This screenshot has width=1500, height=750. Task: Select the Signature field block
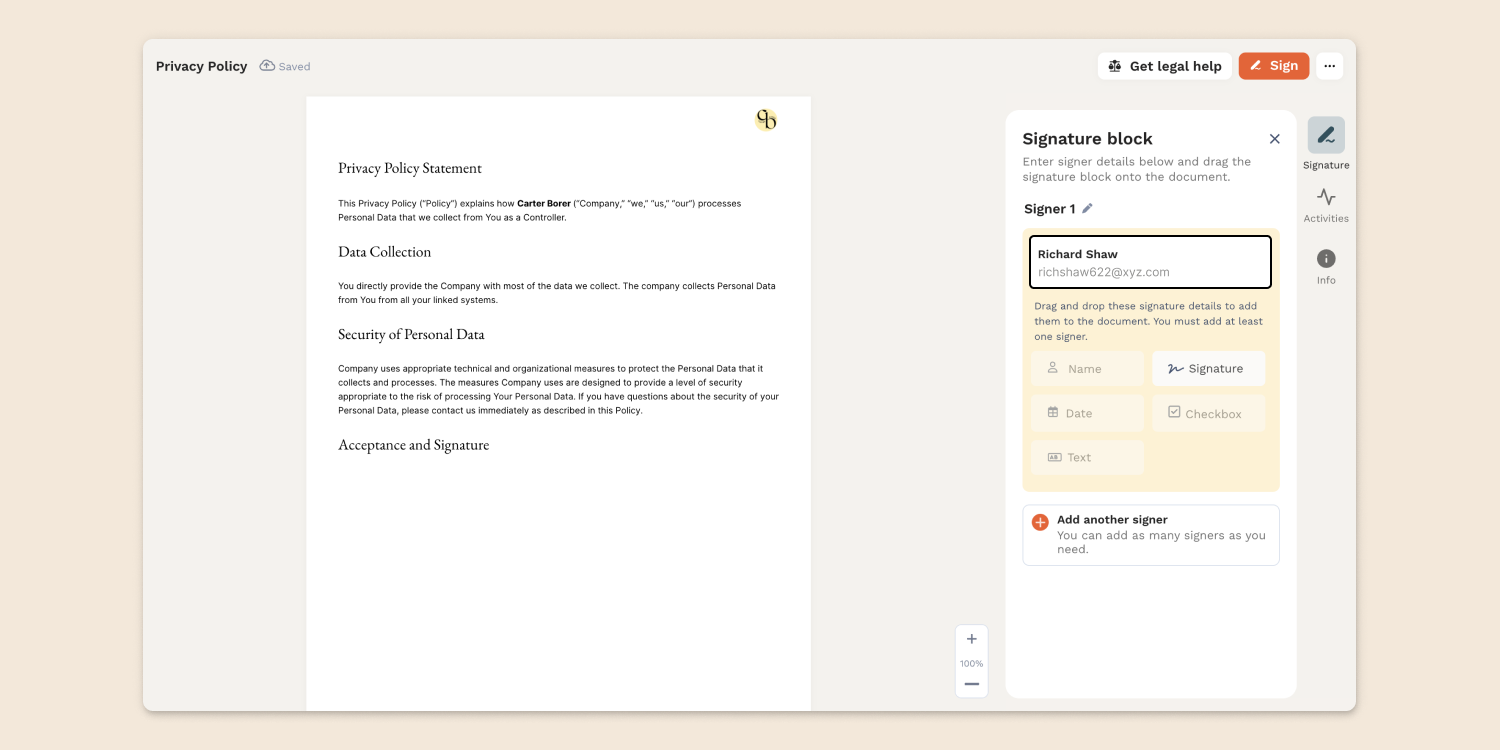1208,369
